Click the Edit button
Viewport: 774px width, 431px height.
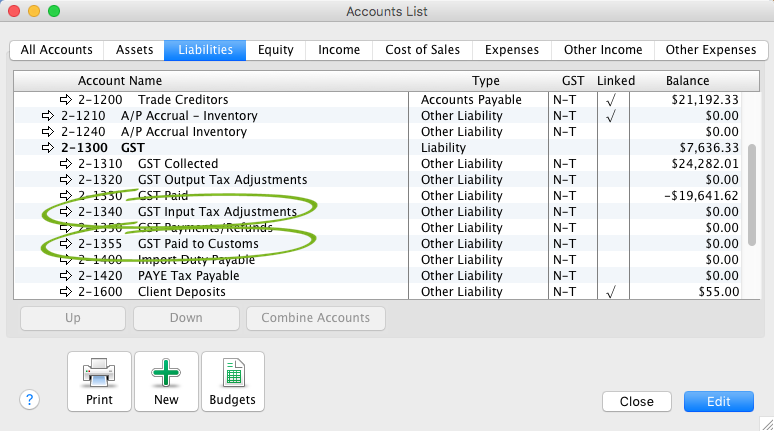[x=718, y=401]
